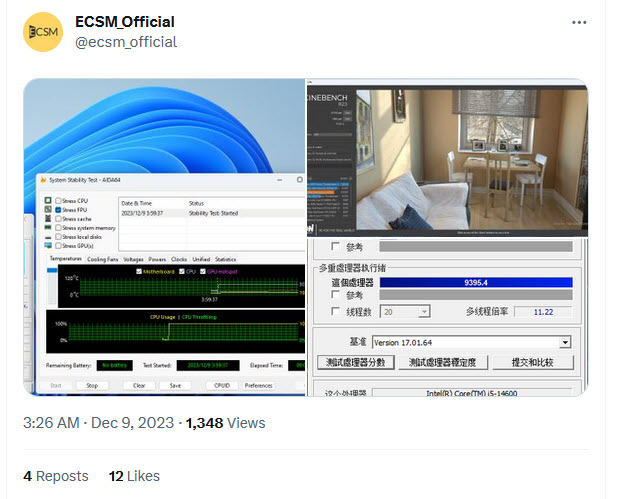Enable Stress local disks checkbox
The image size is (618, 499).
click(58, 237)
